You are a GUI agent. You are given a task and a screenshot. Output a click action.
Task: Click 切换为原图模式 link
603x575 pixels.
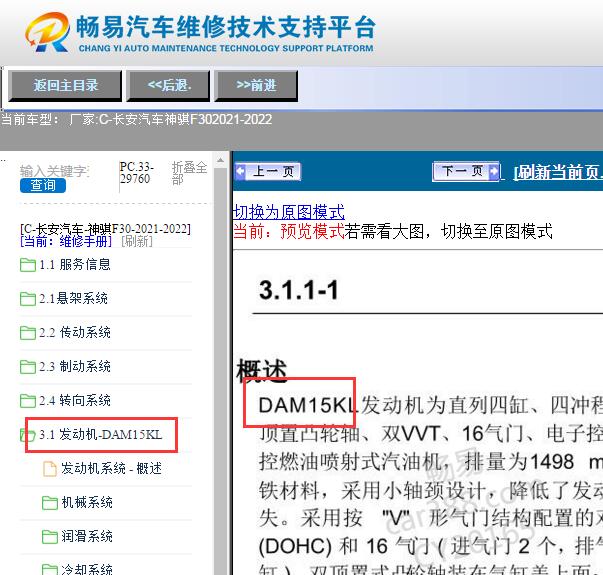pyautogui.click(x=289, y=212)
